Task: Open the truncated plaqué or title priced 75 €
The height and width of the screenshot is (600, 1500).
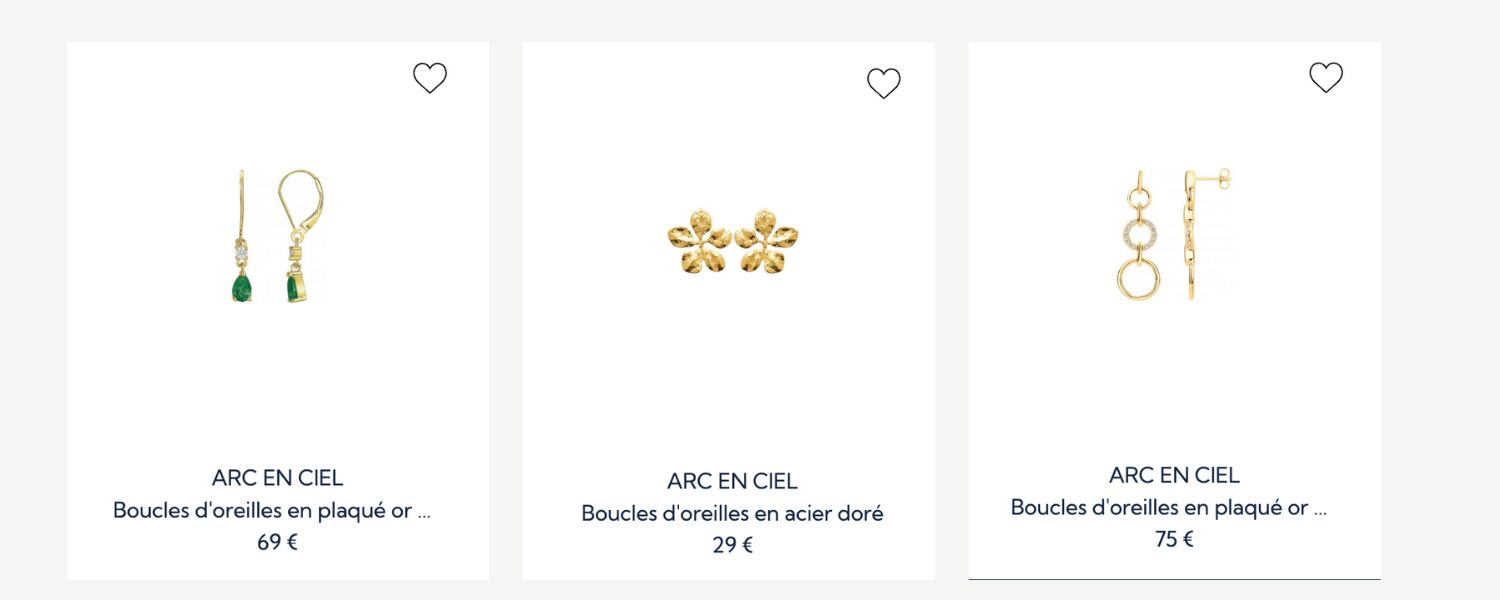Action: pyautogui.click(x=1168, y=507)
